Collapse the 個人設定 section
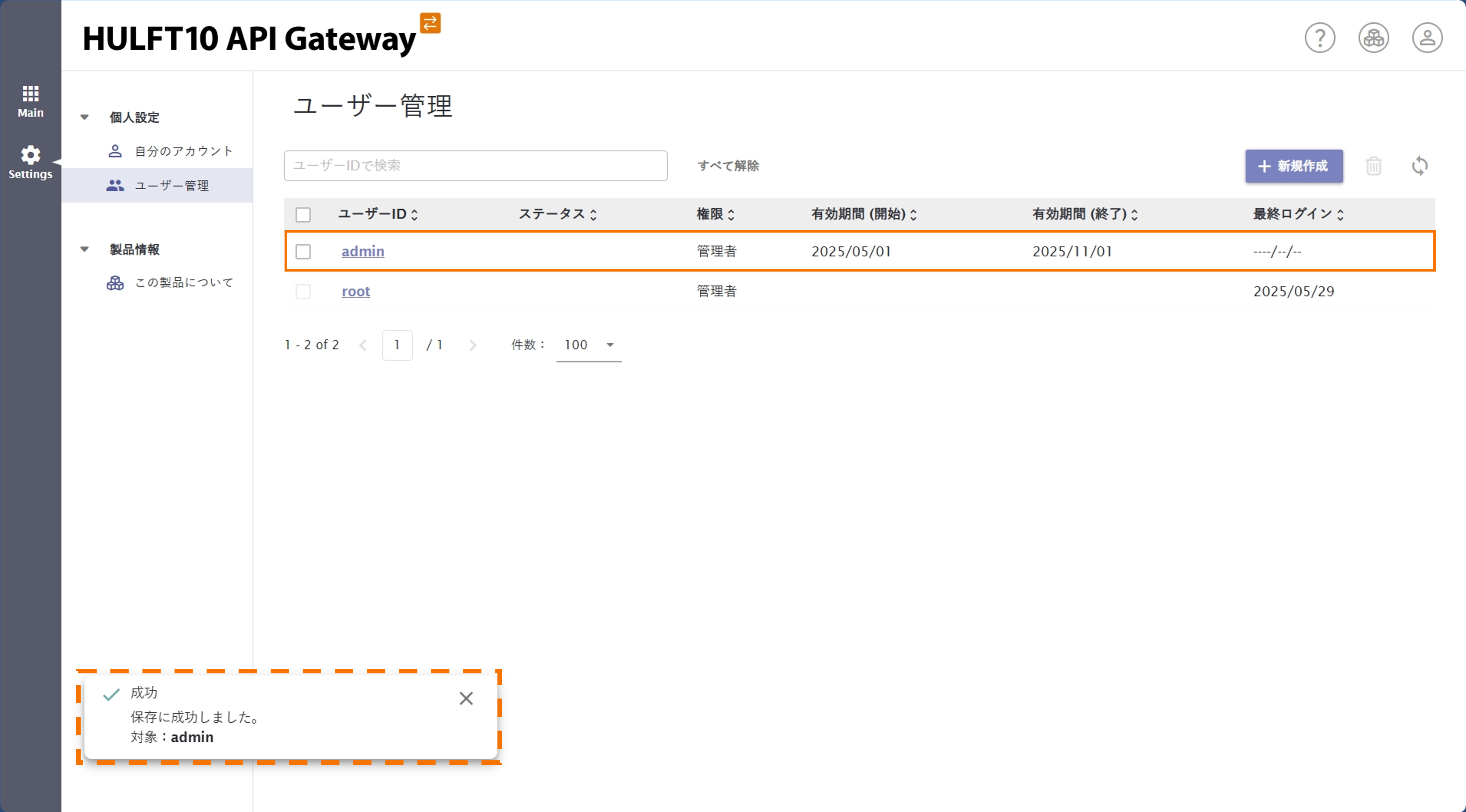 [x=84, y=117]
